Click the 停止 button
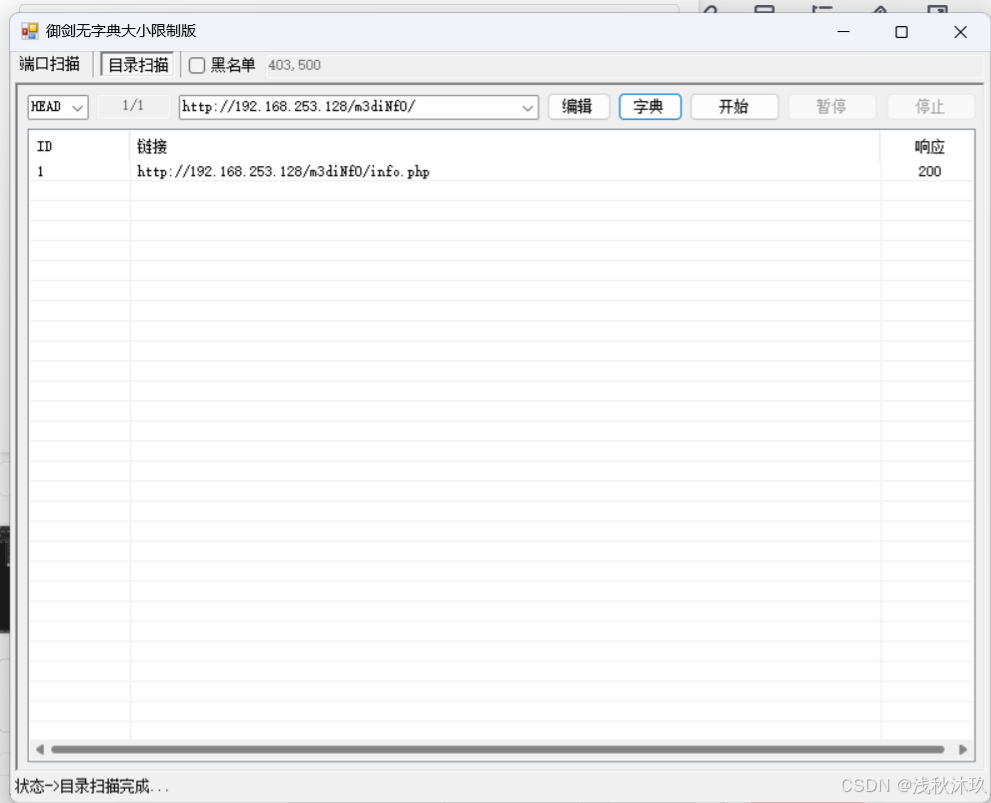Screen dimensions: 991x803 930,107
